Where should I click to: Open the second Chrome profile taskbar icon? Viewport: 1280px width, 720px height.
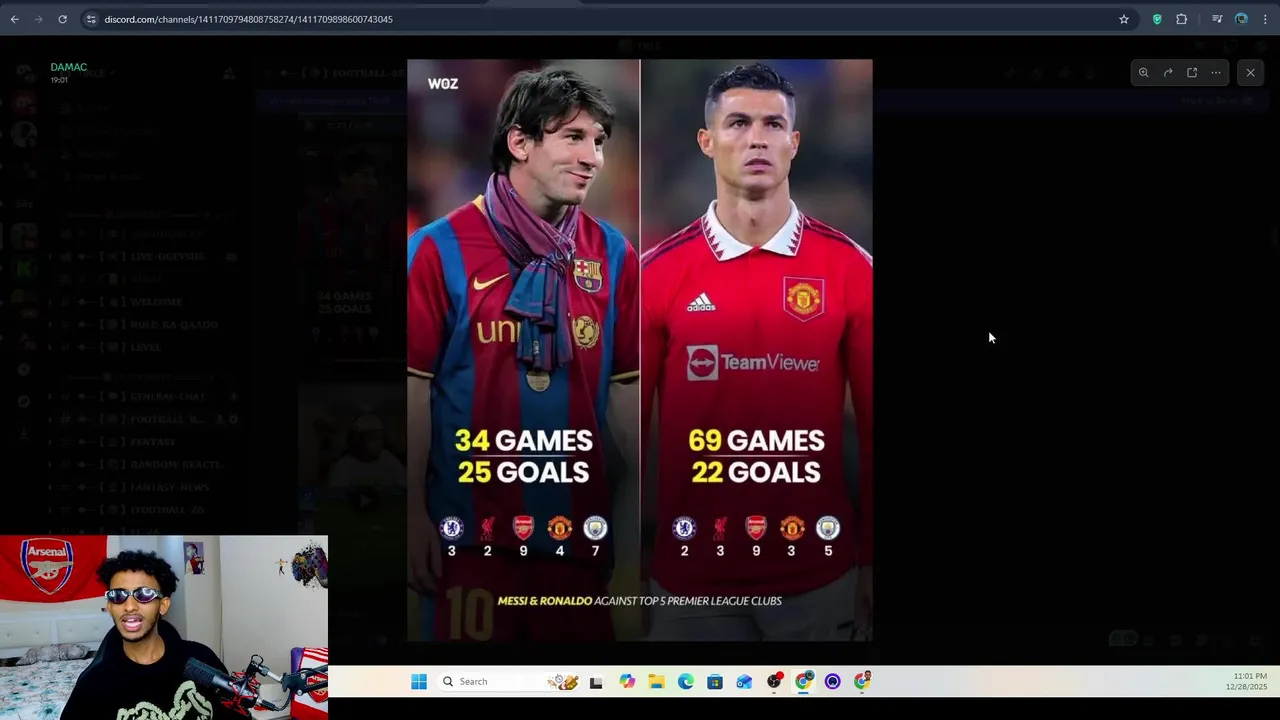(x=863, y=682)
